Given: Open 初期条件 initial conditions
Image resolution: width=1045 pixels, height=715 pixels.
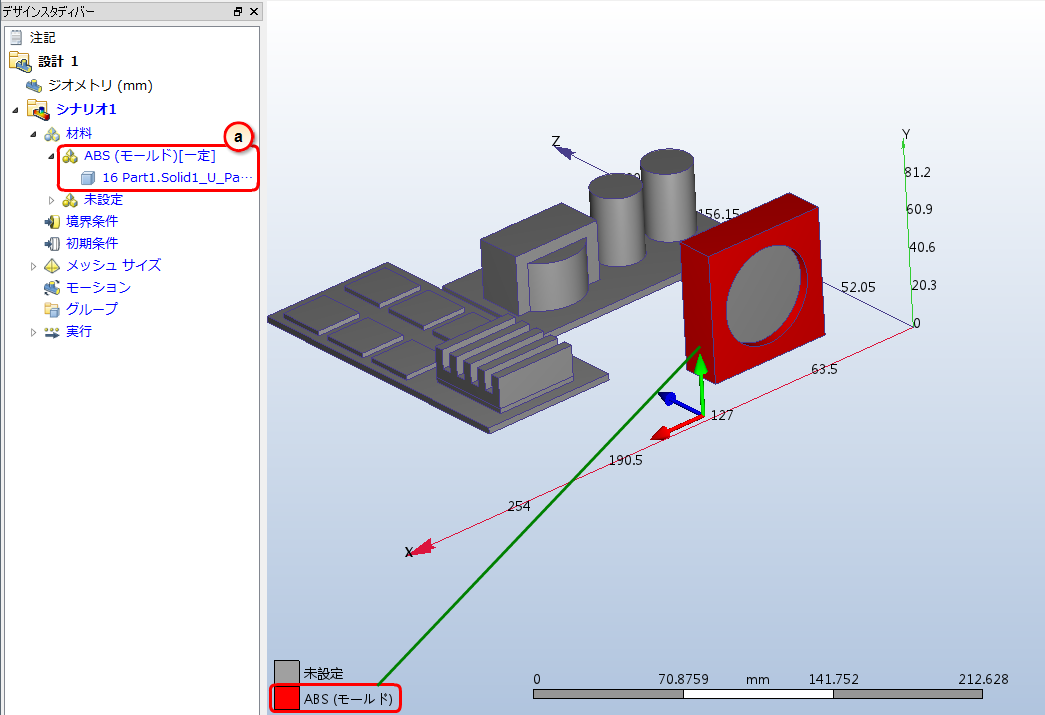Looking at the screenshot, I should click(92, 244).
